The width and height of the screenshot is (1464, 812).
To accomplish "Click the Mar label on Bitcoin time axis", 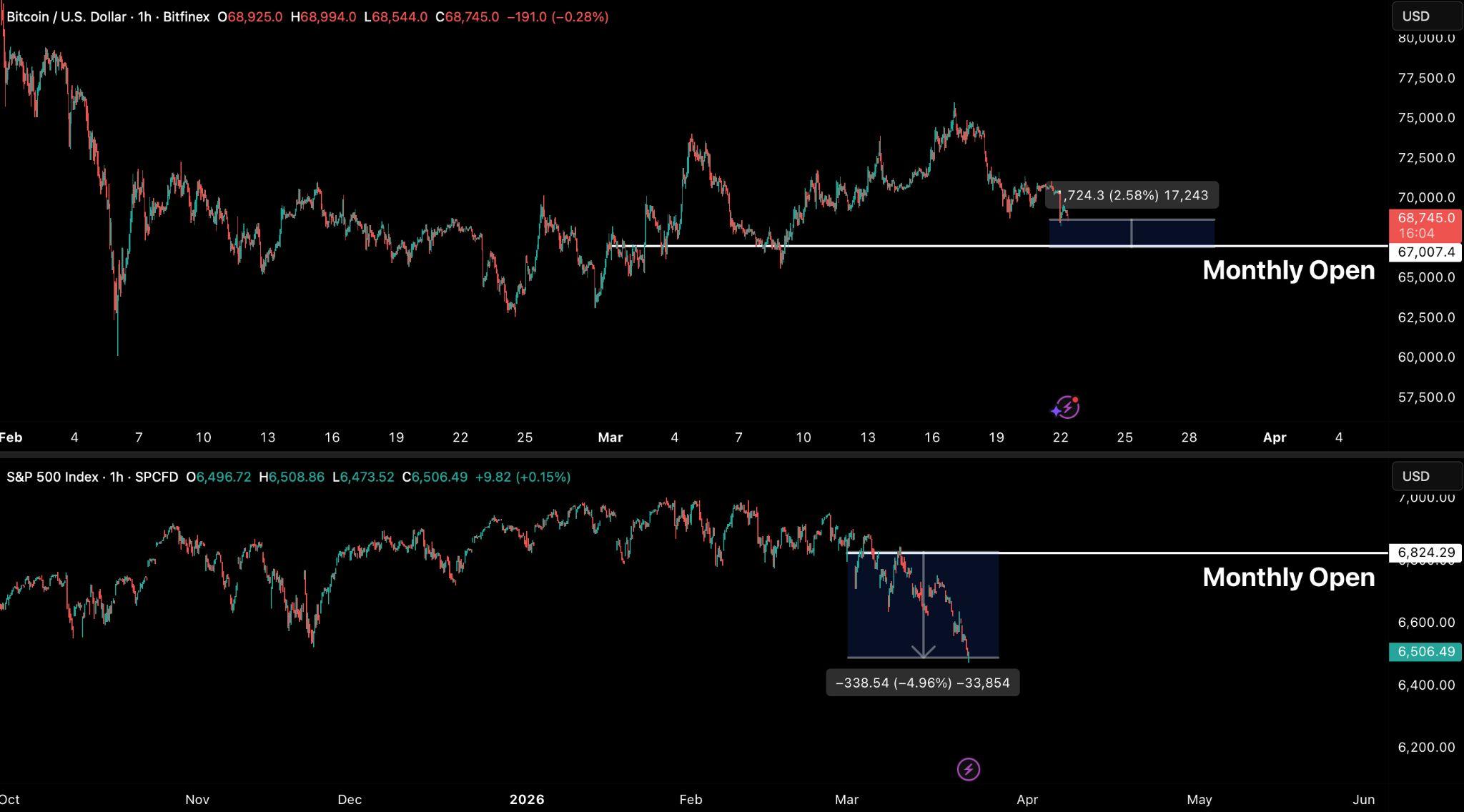I will click(x=610, y=437).
